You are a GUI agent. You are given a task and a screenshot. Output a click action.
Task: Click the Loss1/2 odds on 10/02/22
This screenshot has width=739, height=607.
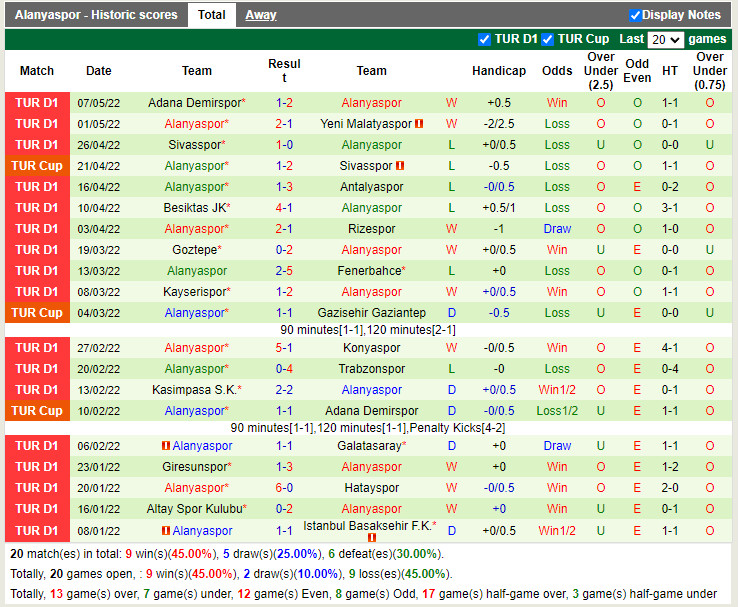[557, 411]
